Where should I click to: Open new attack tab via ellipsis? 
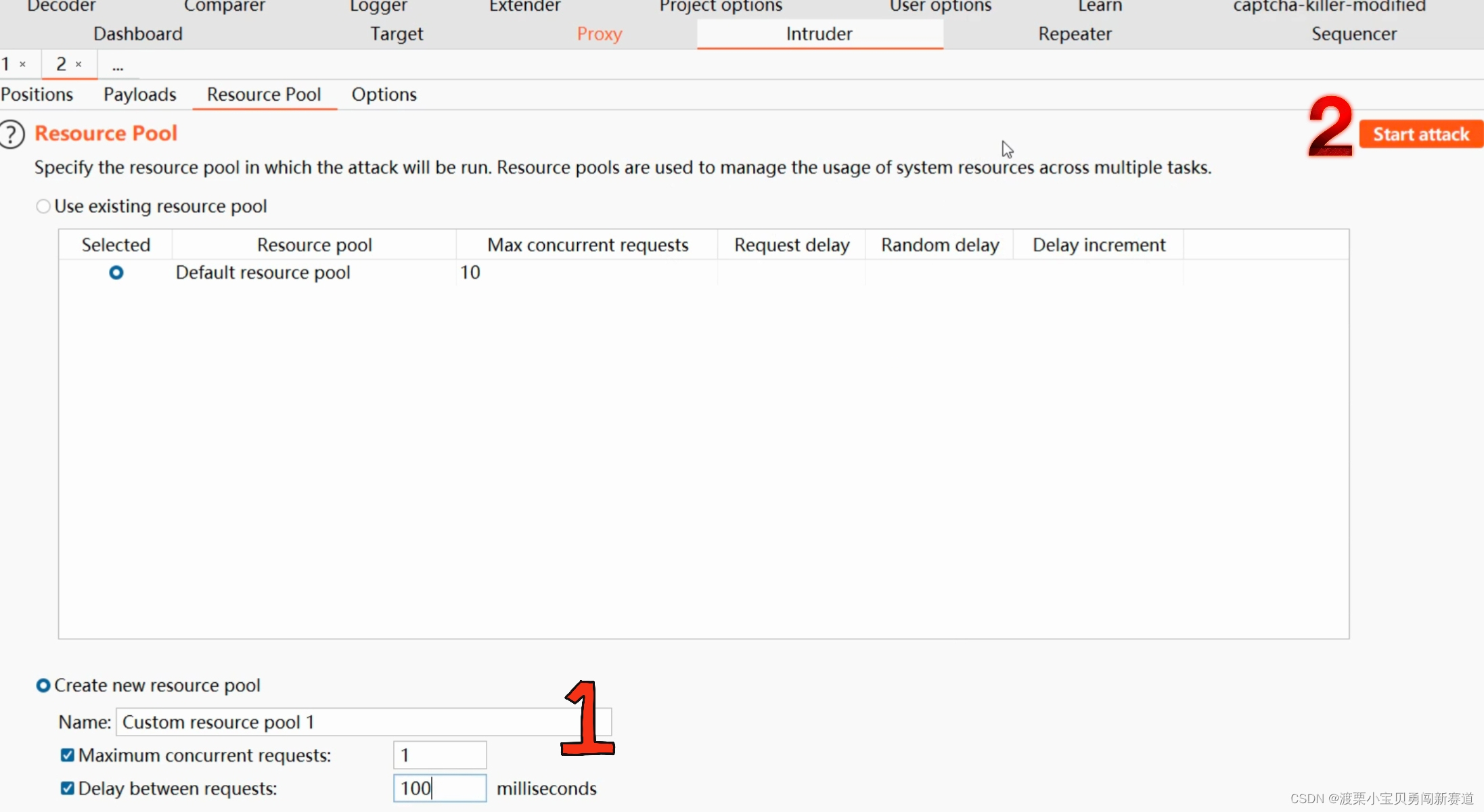118,66
